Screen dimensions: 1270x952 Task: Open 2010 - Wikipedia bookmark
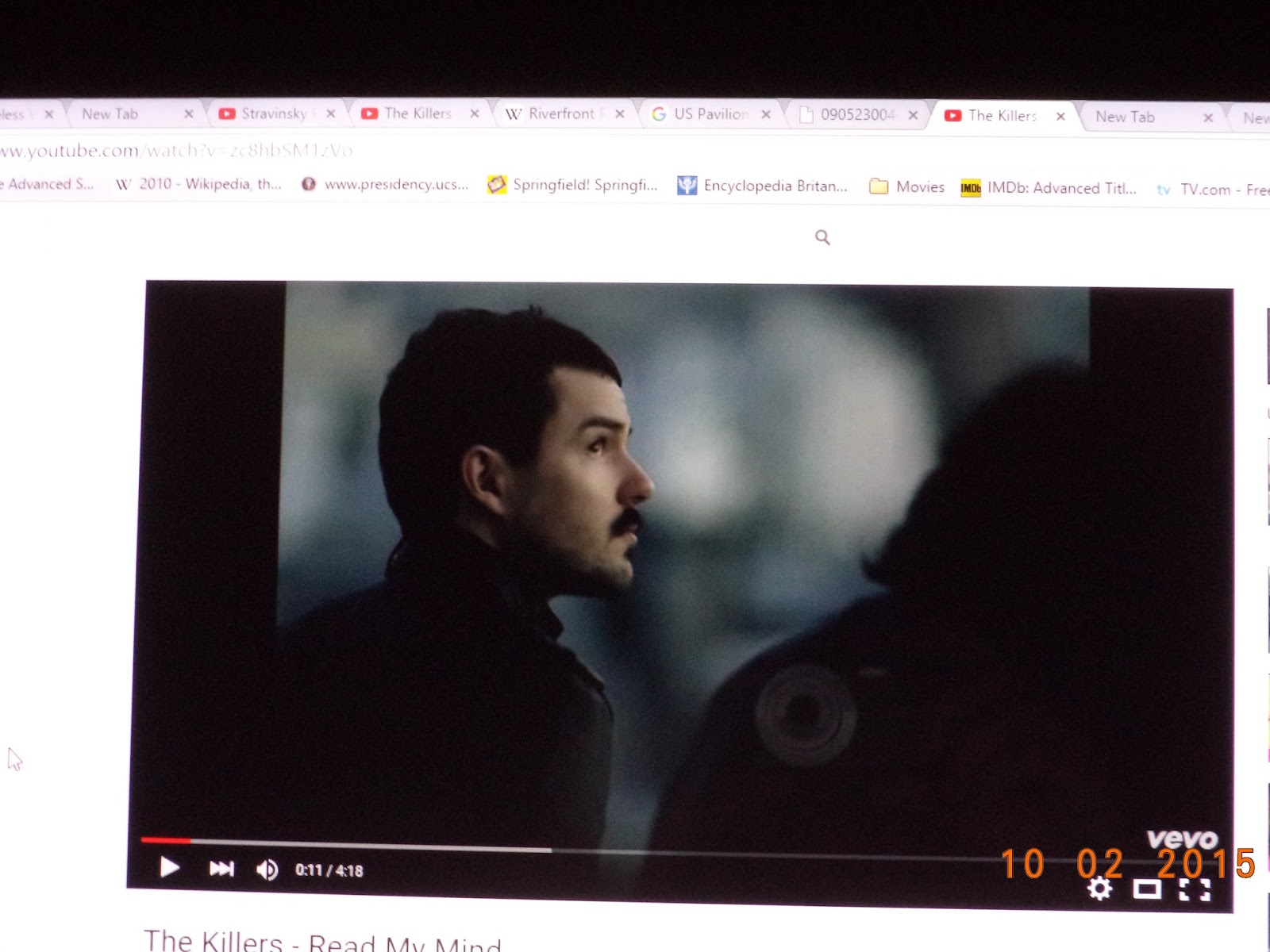(198, 184)
